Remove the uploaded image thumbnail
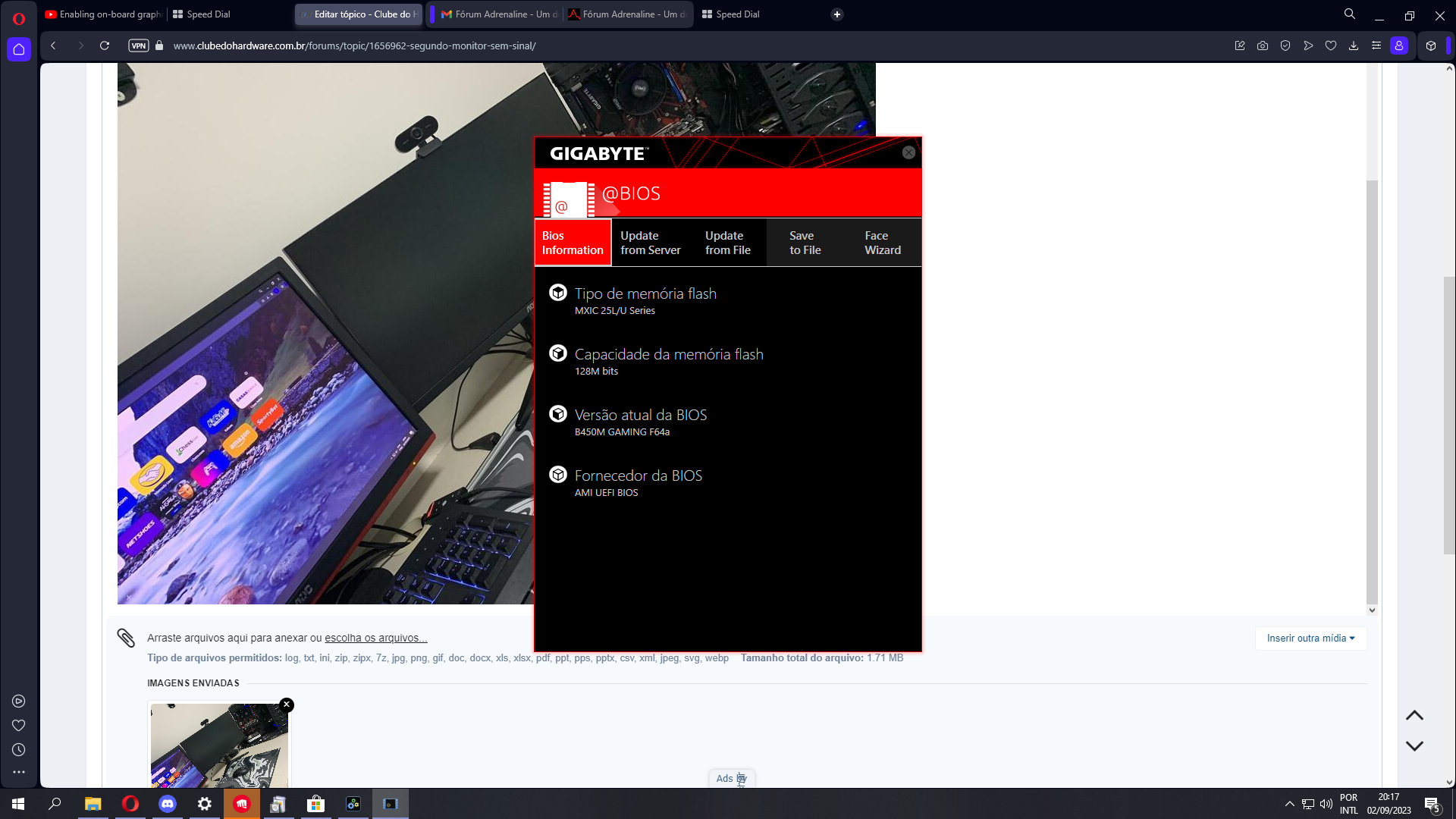The image size is (1456, 819). (x=287, y=704)
